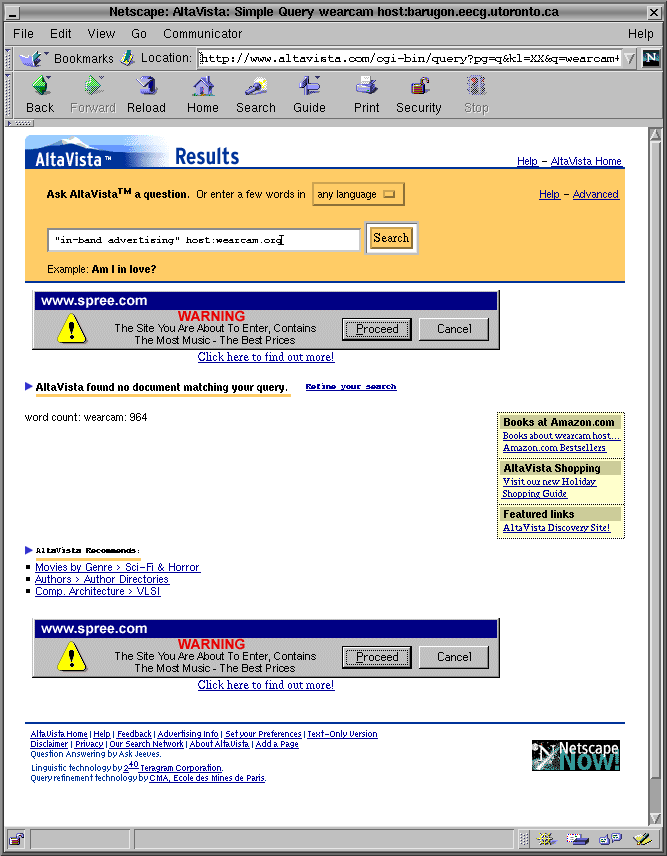Open the Edit menu

pyautogui.click(x=61, y=34)
